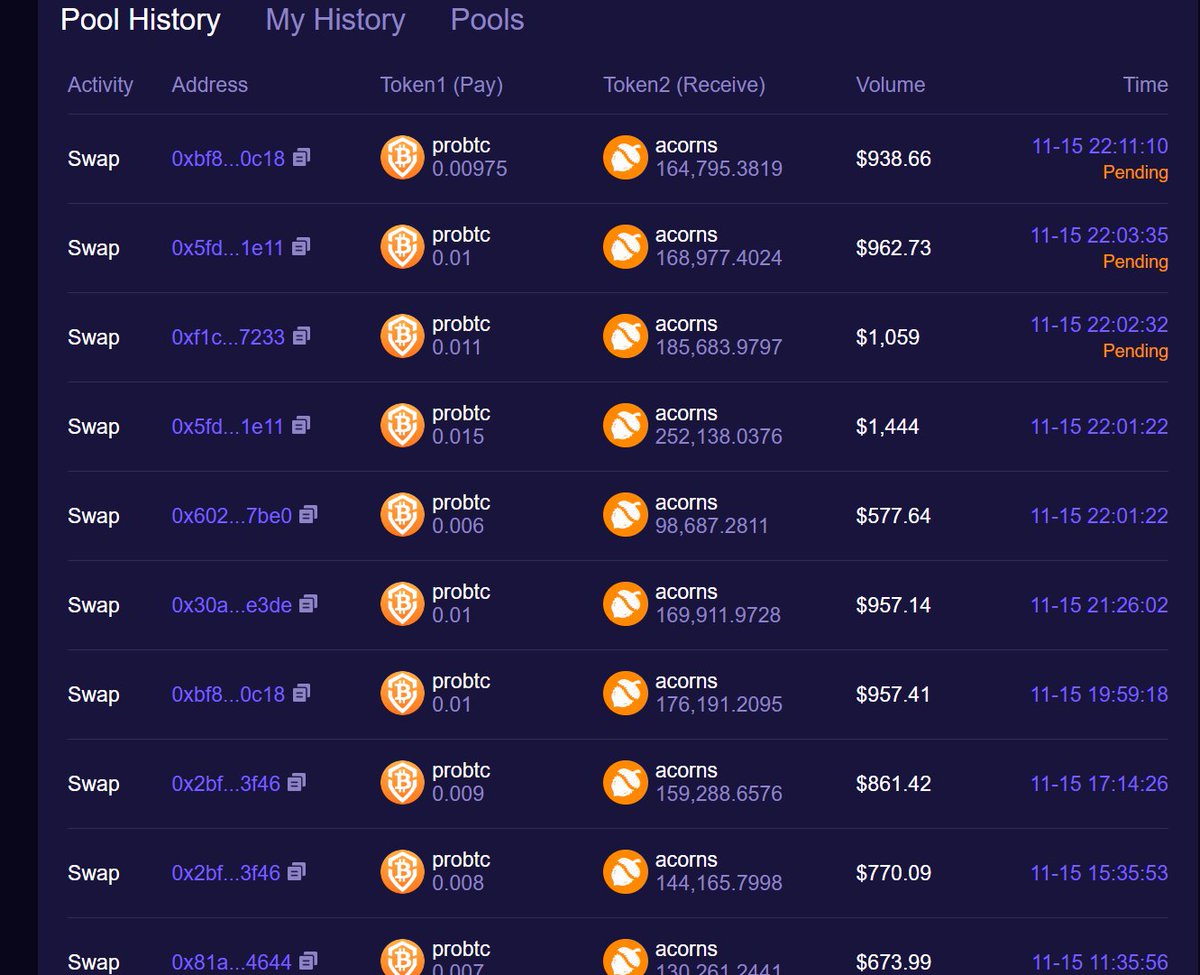The height and width of the screenshot is (975, 1200).
Task: Click the acorns amount 252,138.0376
Action: click(718, 437)
